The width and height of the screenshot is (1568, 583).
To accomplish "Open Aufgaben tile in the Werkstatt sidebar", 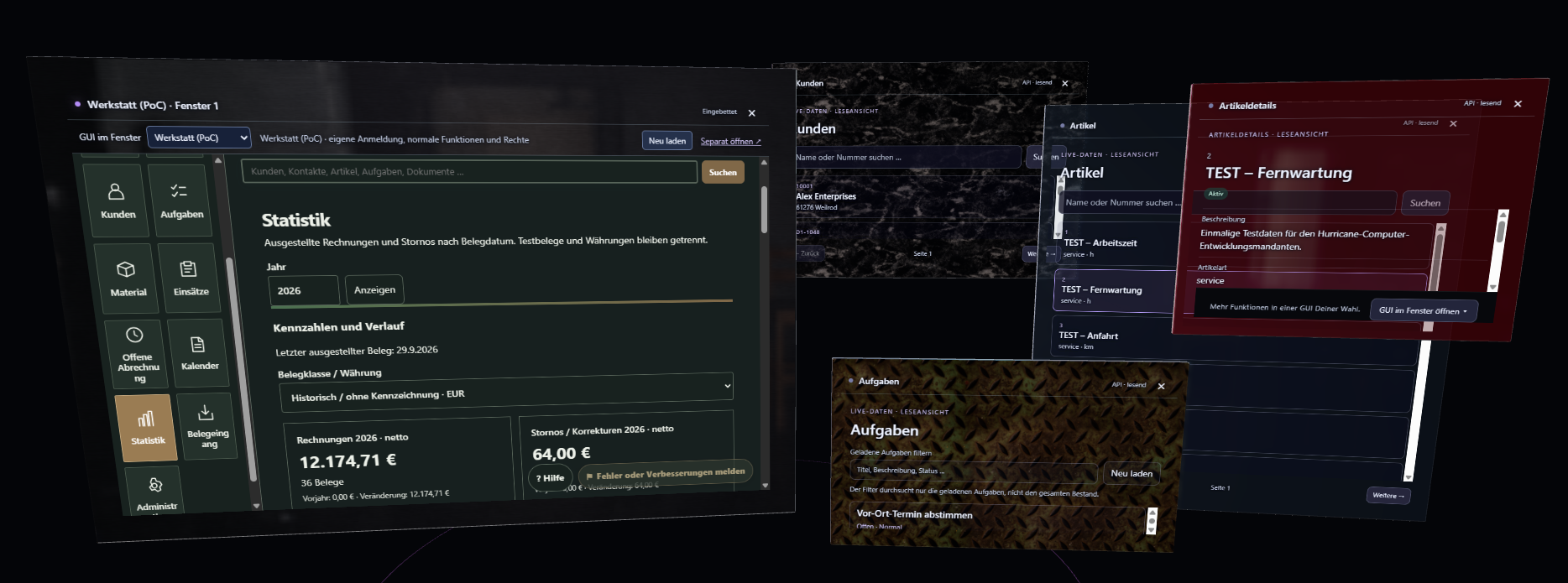I will point(181,200).
